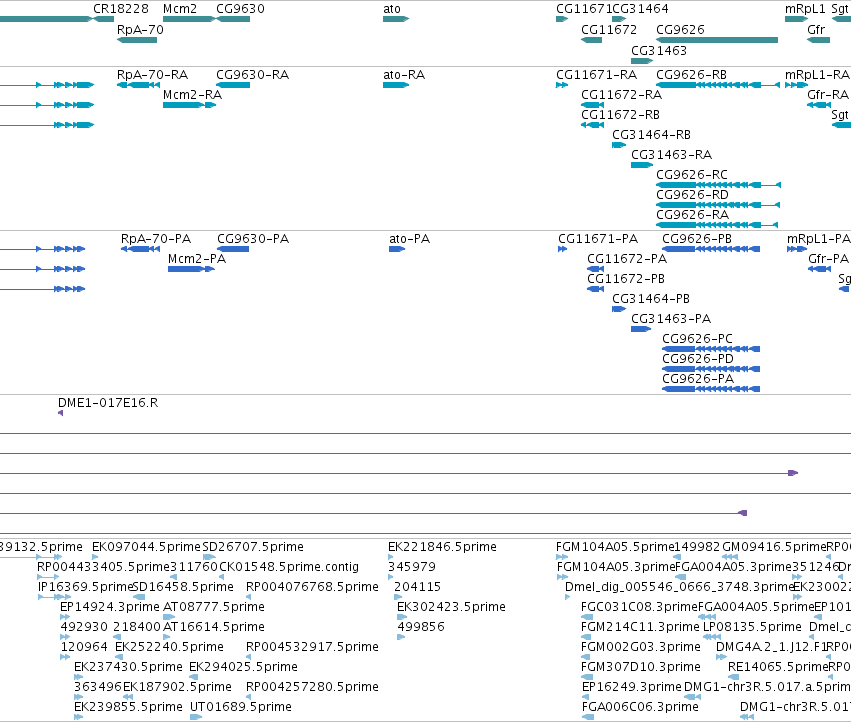
Task: Click the ato-RA transcript label
Action: (x=404, y=74)
